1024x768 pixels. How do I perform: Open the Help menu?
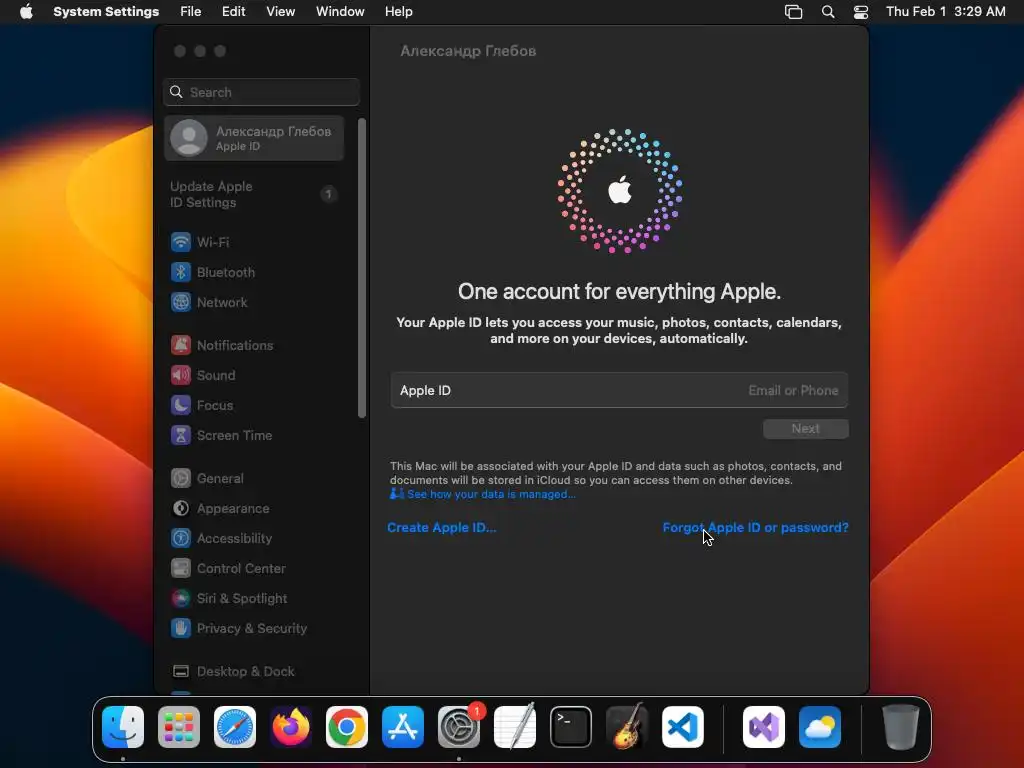pos(398,12)
